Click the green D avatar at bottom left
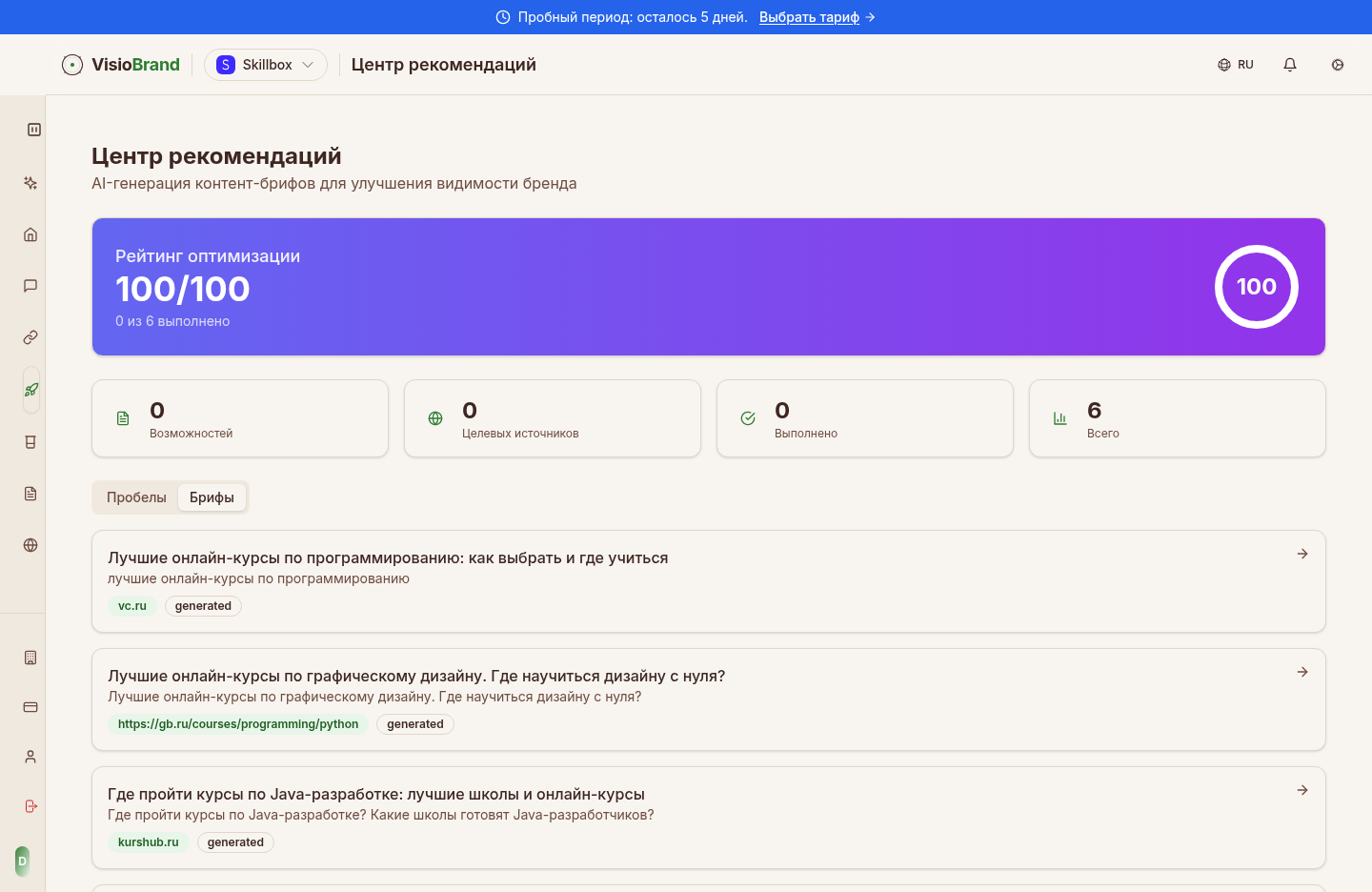 (21, 861)
